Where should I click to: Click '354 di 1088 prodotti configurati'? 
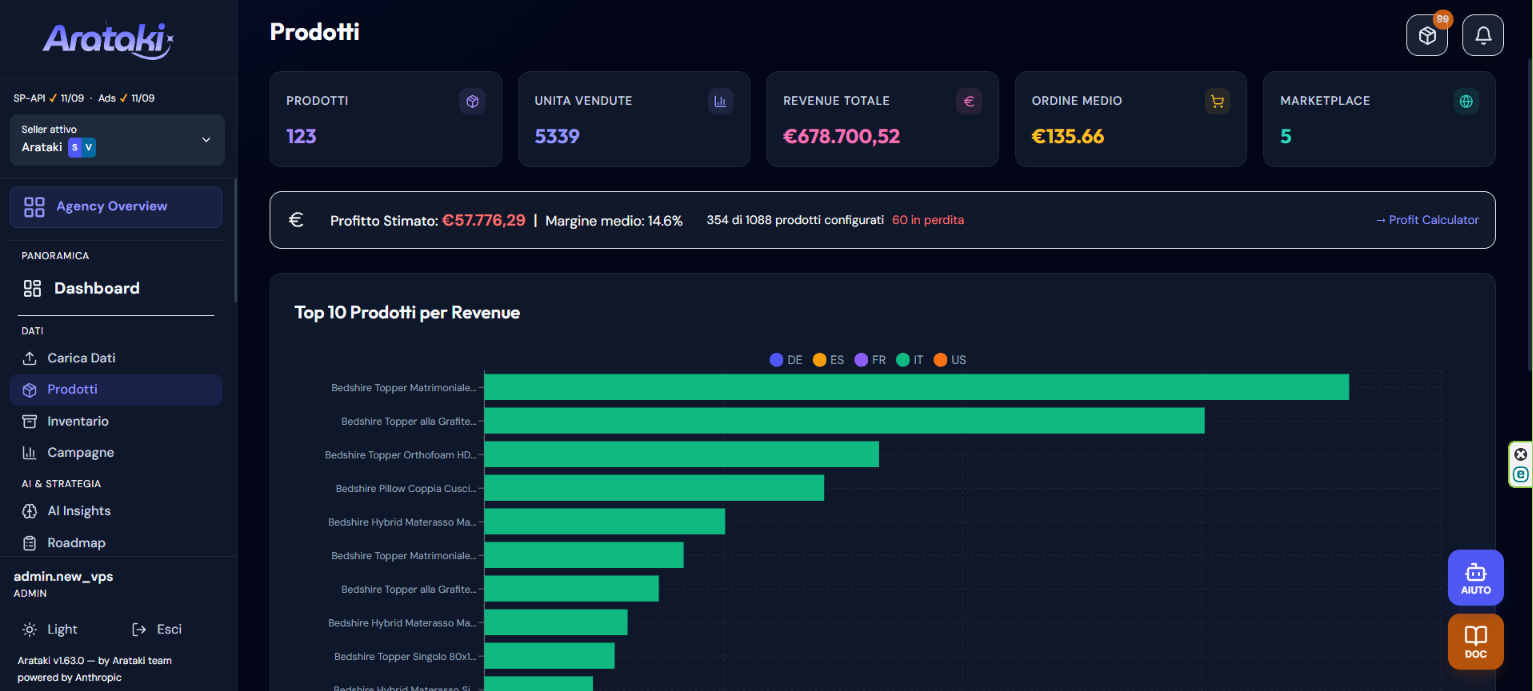coord(795,220)
